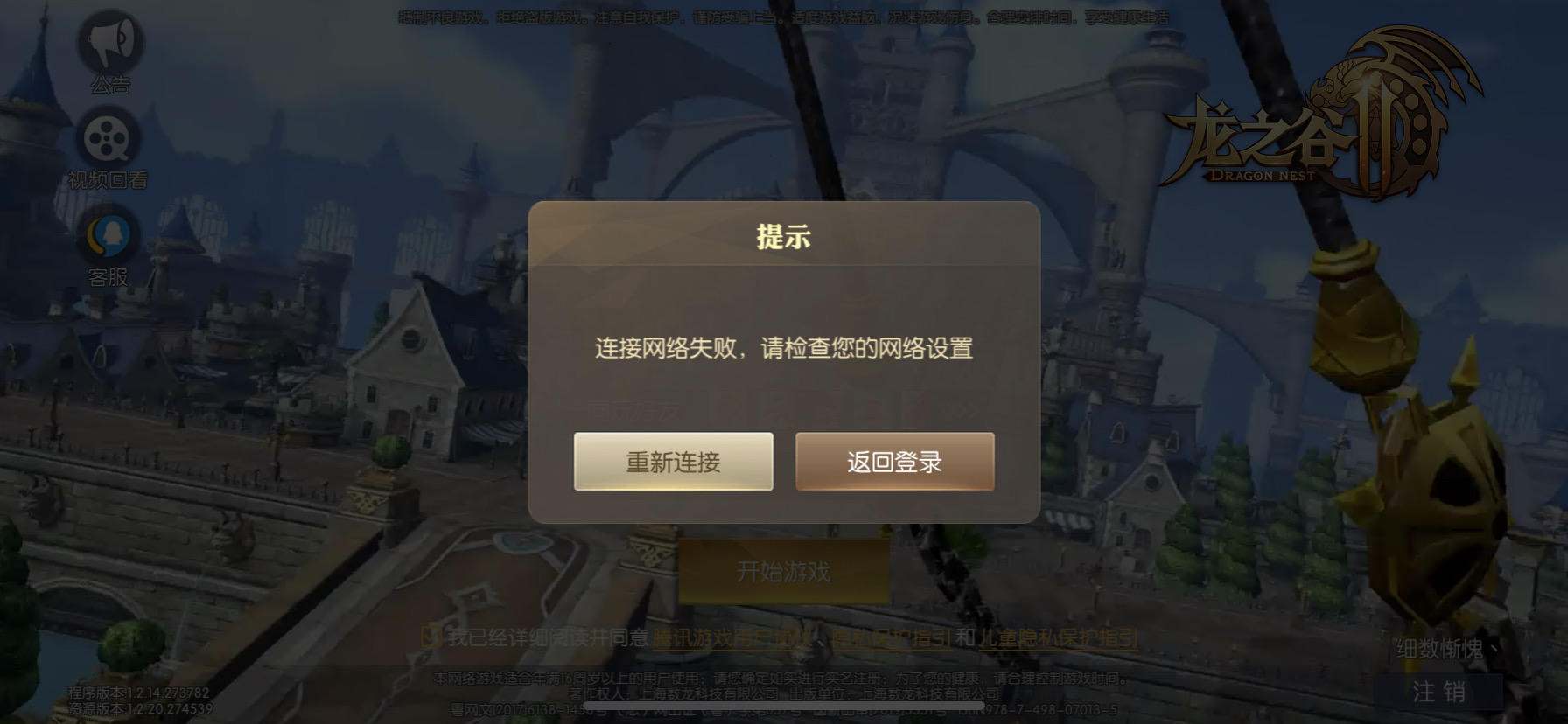Tap the 客服 text label
This screenshot has width=1568, height=724.
click(108, 277)
